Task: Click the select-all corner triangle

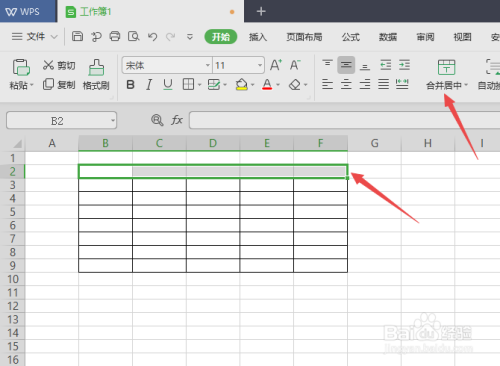Action: point(17,144)
